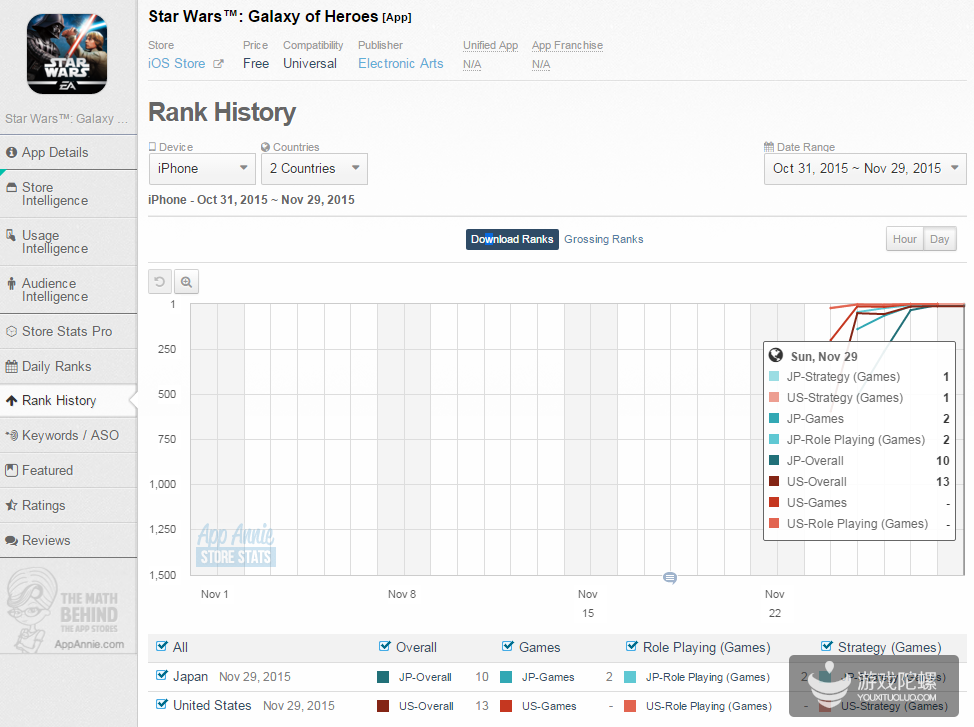The image size is (974, 727).
Task: Open the App Details menu item
Action: [x=68, y=152]
